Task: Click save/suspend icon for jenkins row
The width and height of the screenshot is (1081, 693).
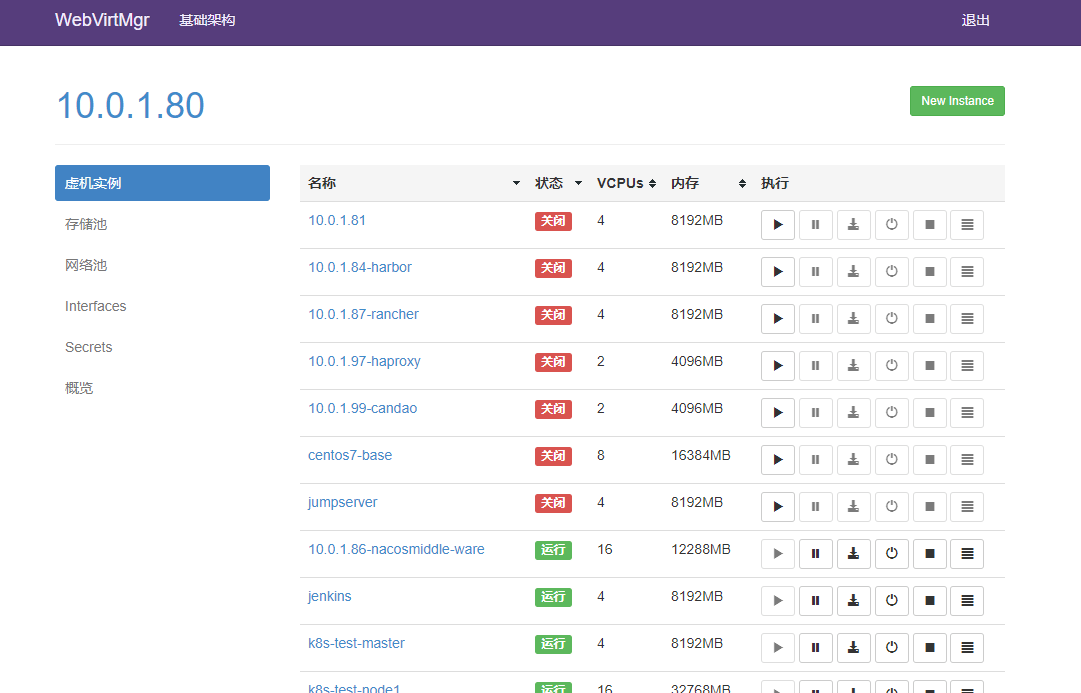Action: tap(853, 601)
